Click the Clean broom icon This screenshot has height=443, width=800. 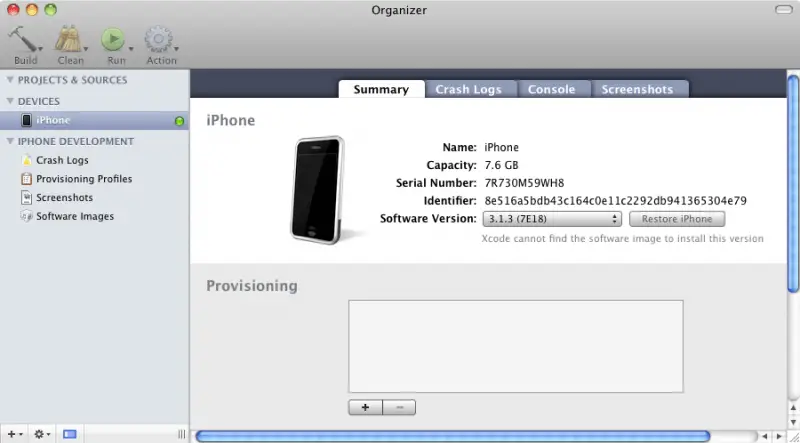click(70, 40)
